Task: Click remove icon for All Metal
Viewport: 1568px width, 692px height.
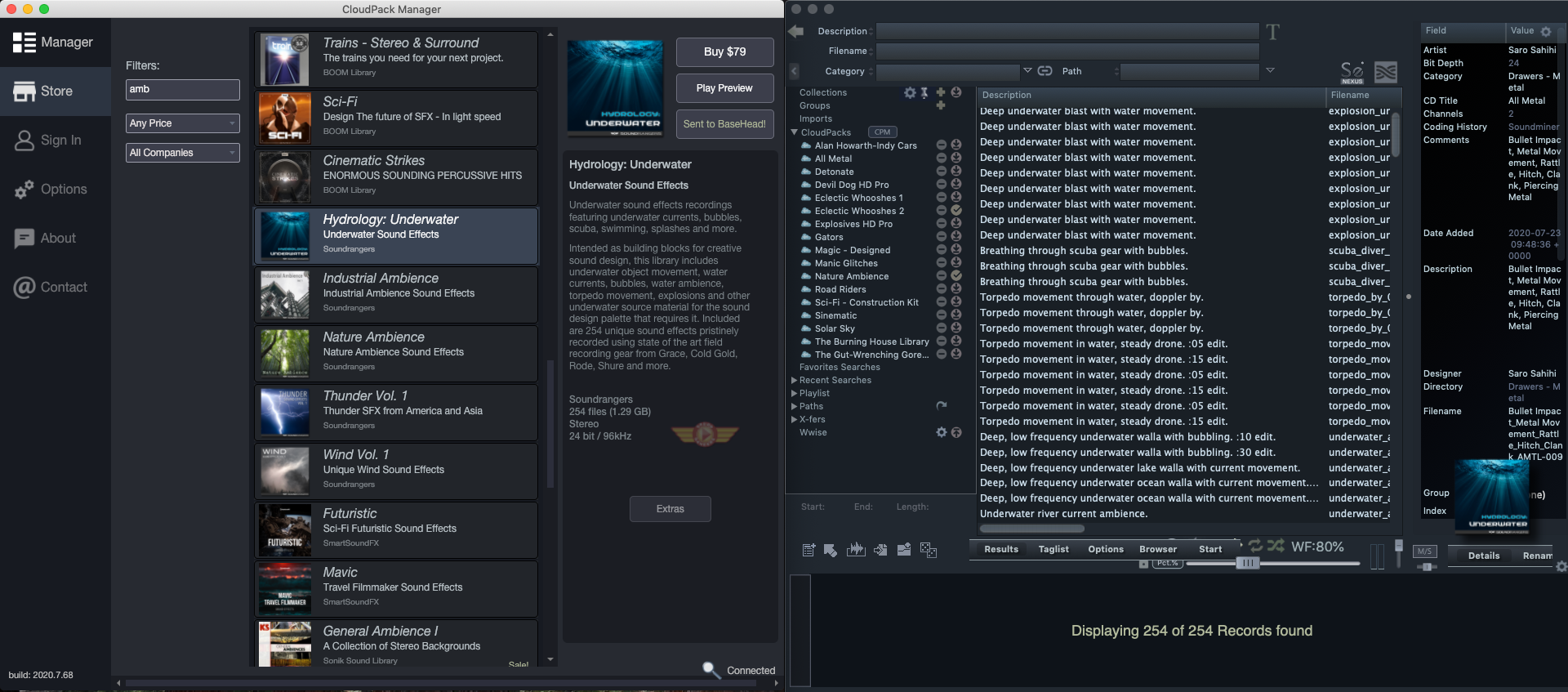Action: [941, 158]
